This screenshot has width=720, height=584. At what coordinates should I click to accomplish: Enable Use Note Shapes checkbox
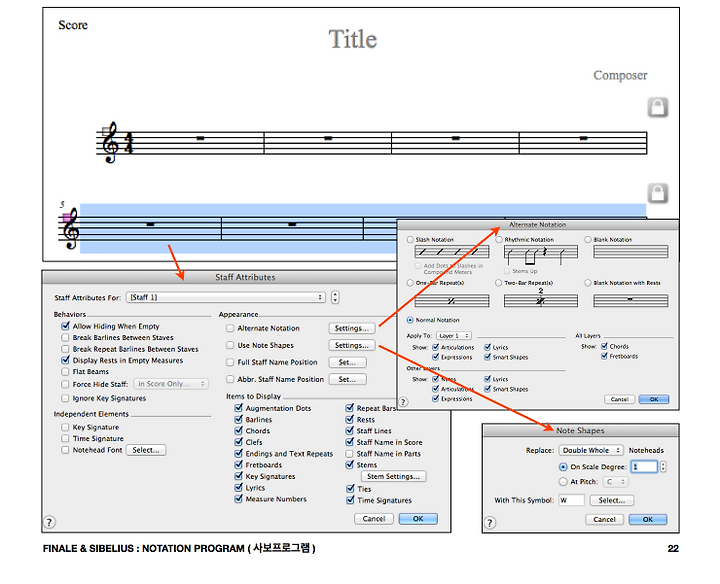[x=230, y=345]
